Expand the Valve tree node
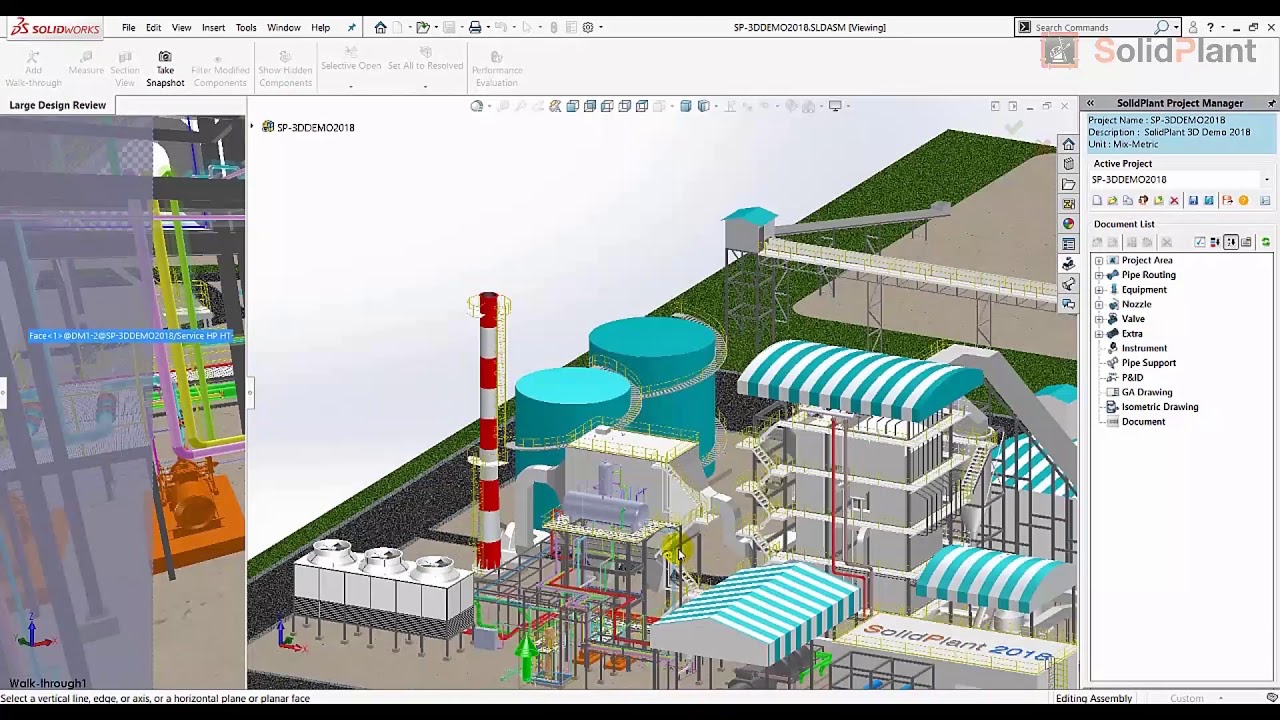Viewport: 1280px width, 720px height. point(1099,319)
